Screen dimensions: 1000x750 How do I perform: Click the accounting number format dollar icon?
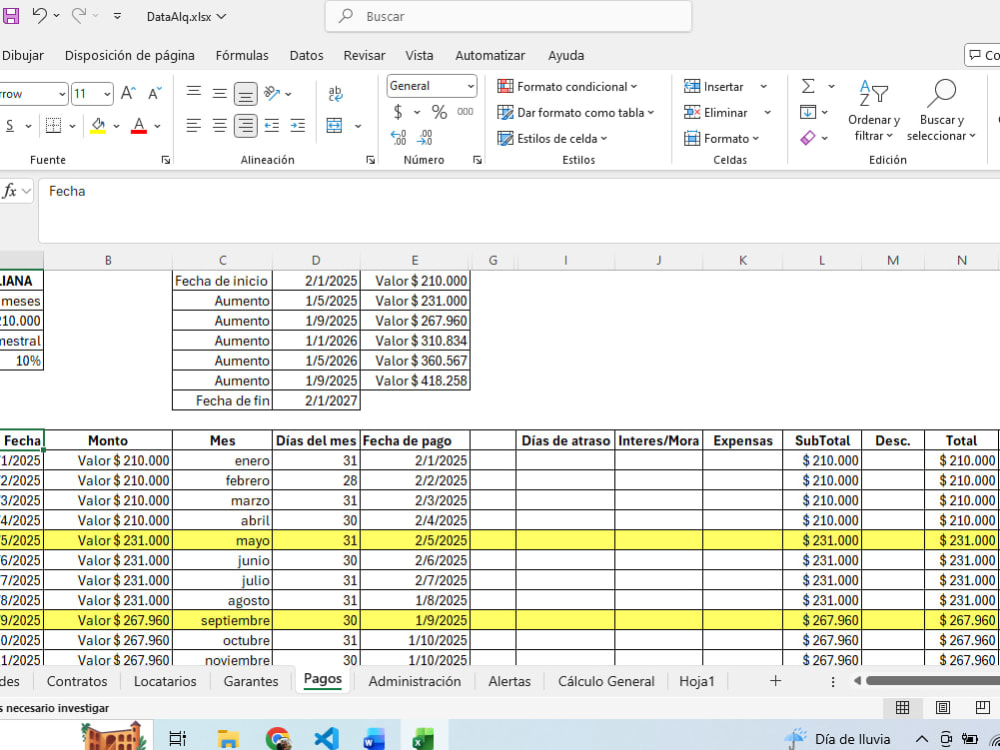(398, 112)
